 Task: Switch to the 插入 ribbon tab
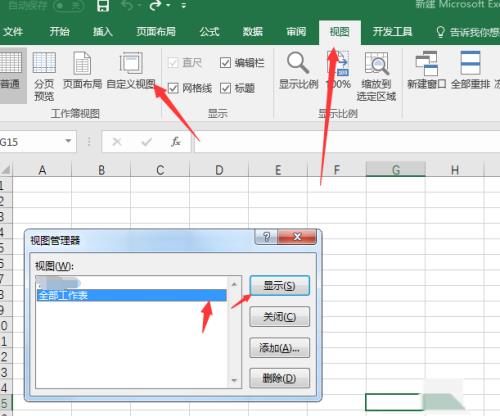point(103,32)
